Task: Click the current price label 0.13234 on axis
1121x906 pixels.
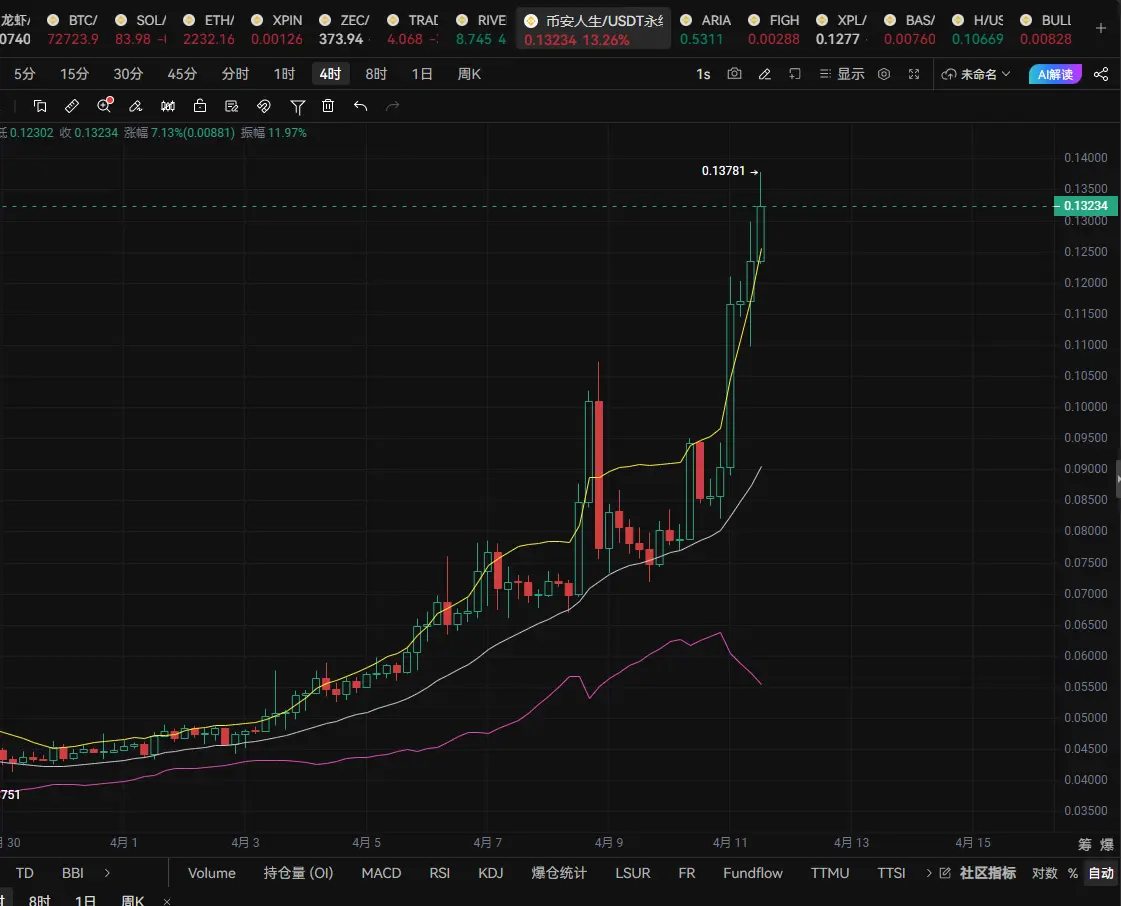Action: click(x=1085, y=206)
